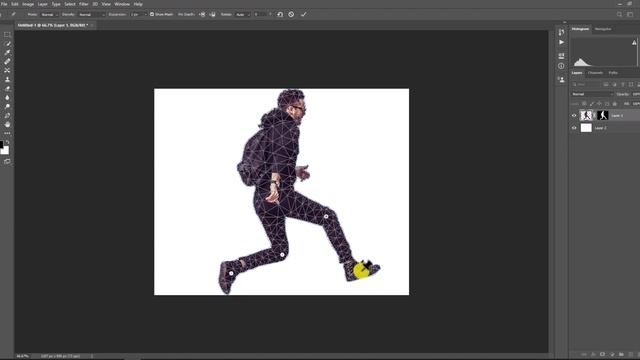
Task: Open the layer blend mode Normal dropdown
Action: click(x=592, y=94)
